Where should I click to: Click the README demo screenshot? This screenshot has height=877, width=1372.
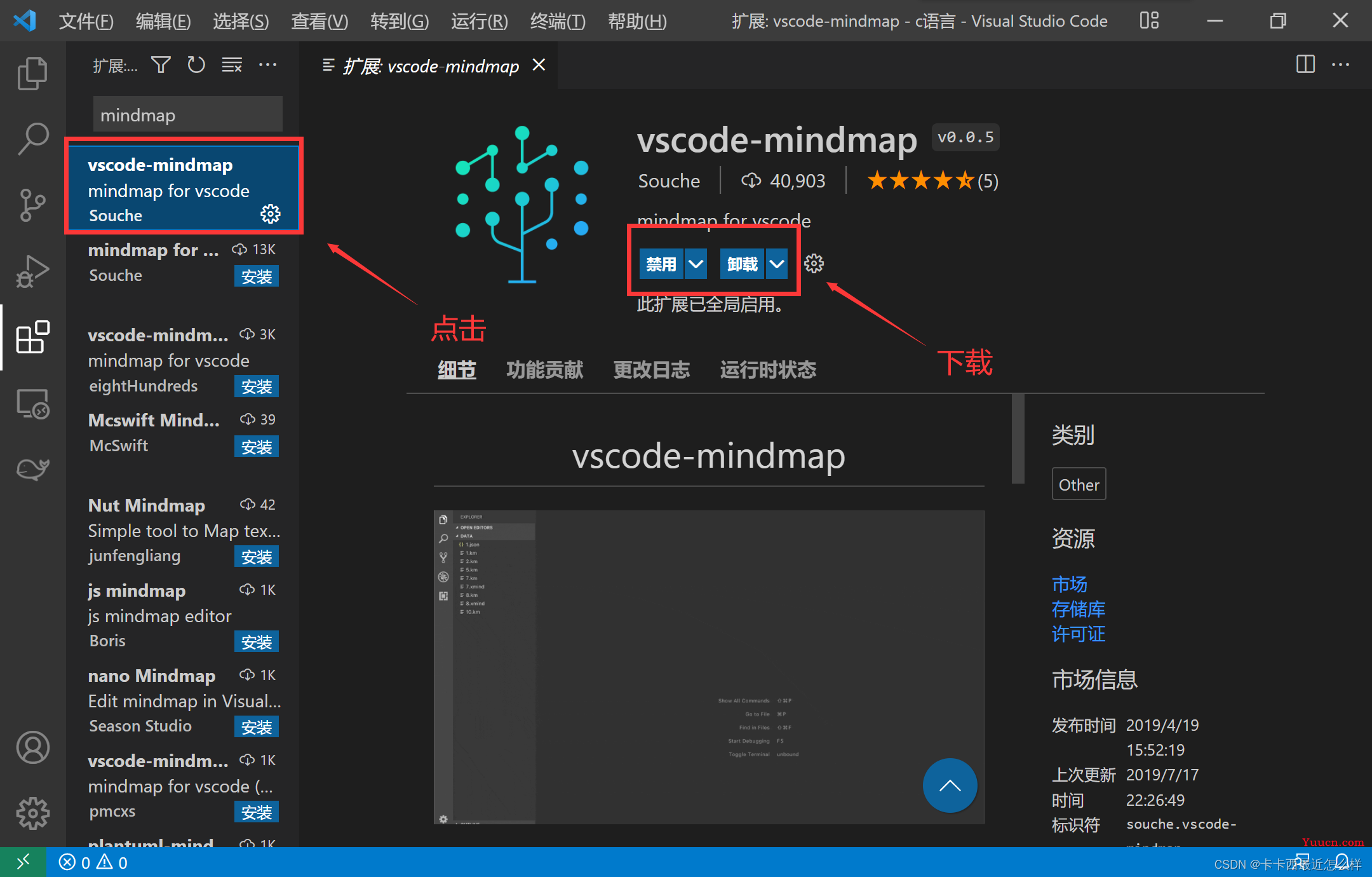click(709, 667)
